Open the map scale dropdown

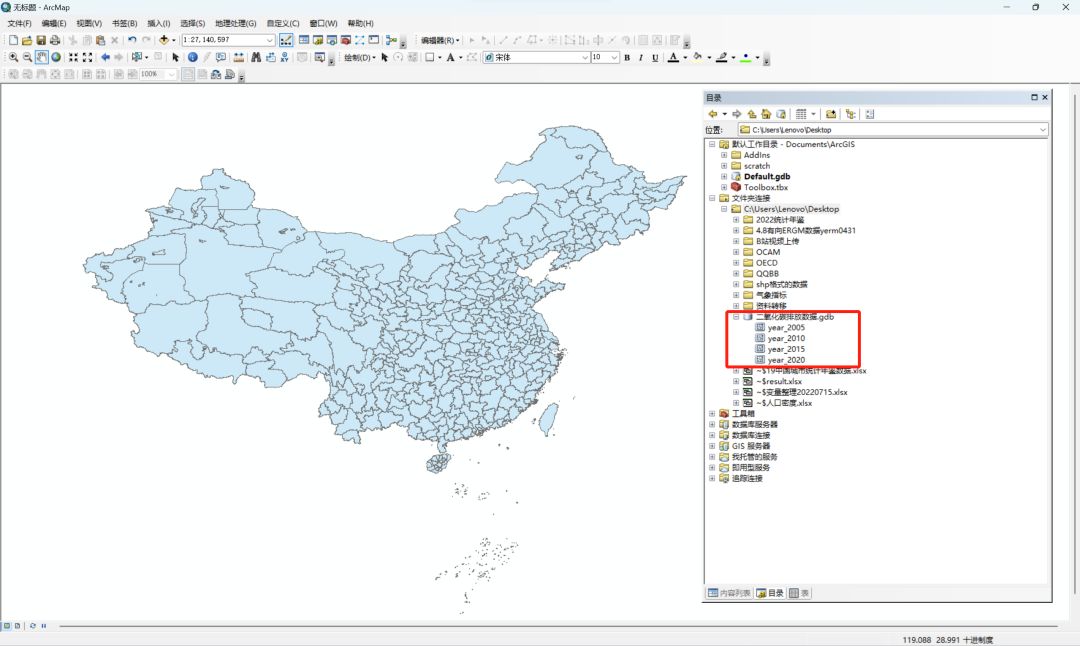click(270, 40)
